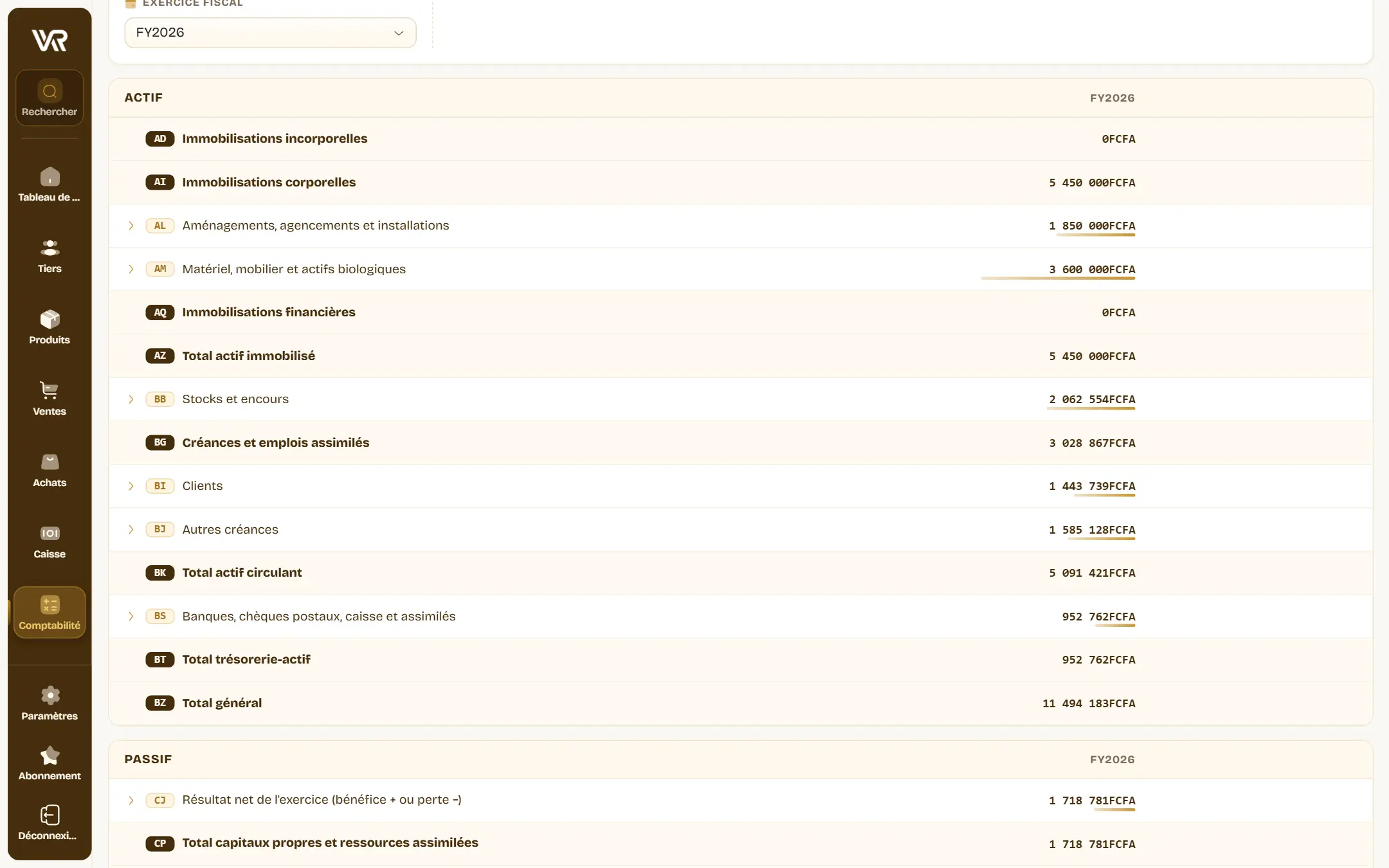The height and width of the screenshot is (868, 1389).
Task: Select the Total actif immobilisé label
Action: click(249, 356)
